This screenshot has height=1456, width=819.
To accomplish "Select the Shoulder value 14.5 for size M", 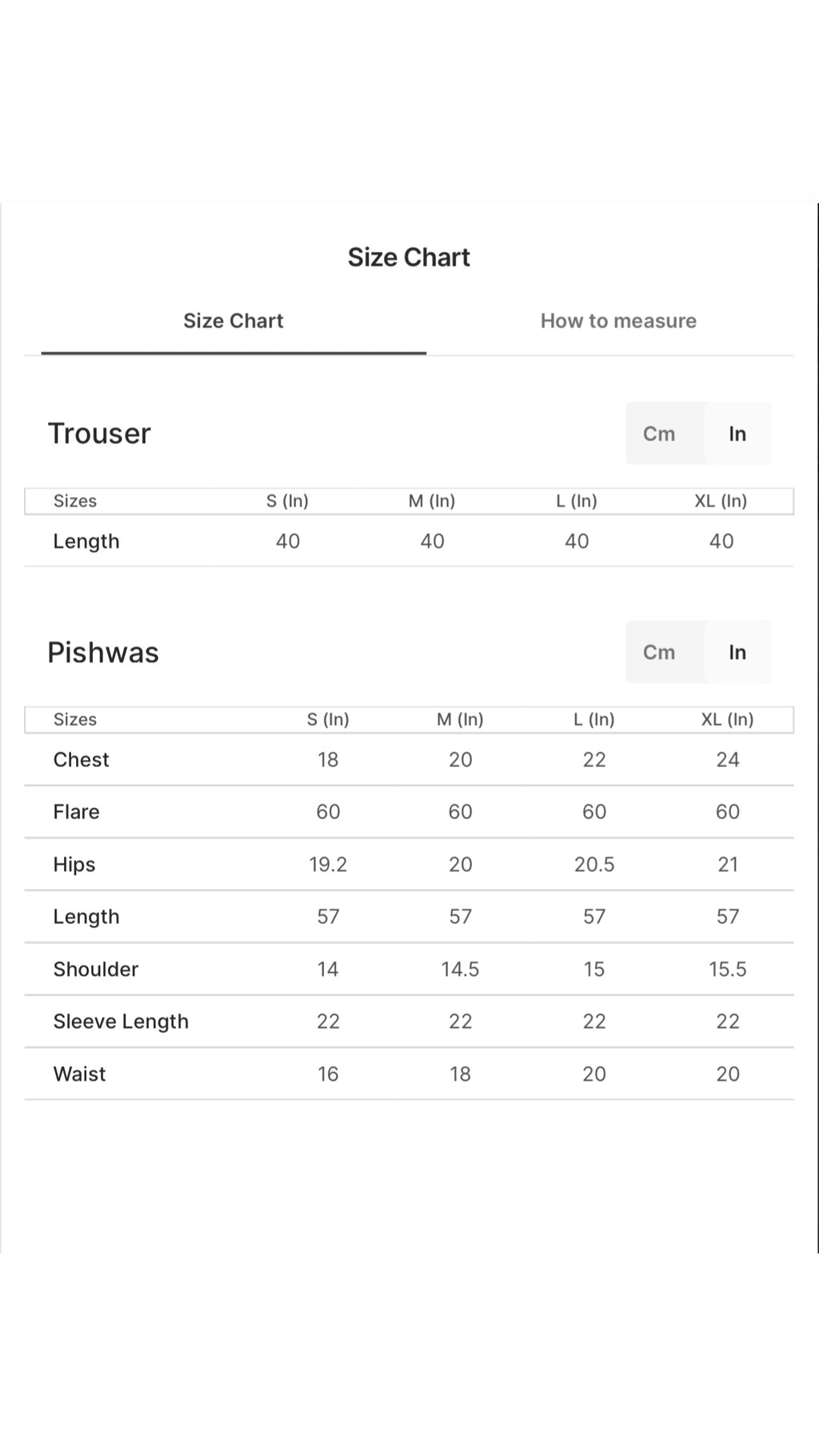I will [x=460, y=969].
